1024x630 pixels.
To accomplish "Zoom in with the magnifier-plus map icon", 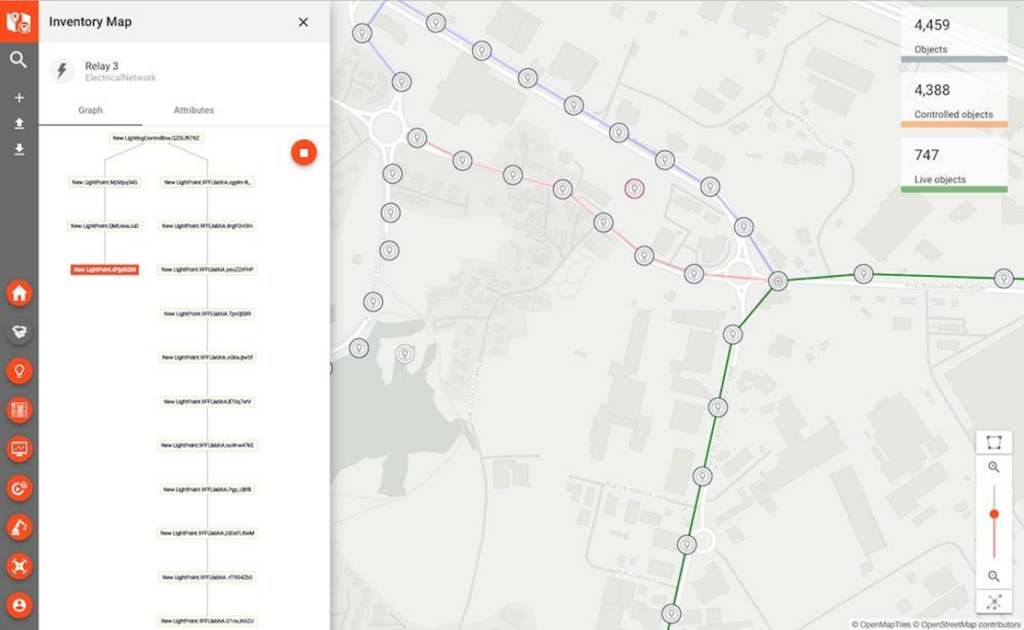I will pyautogui.click(x=995, y=467).
